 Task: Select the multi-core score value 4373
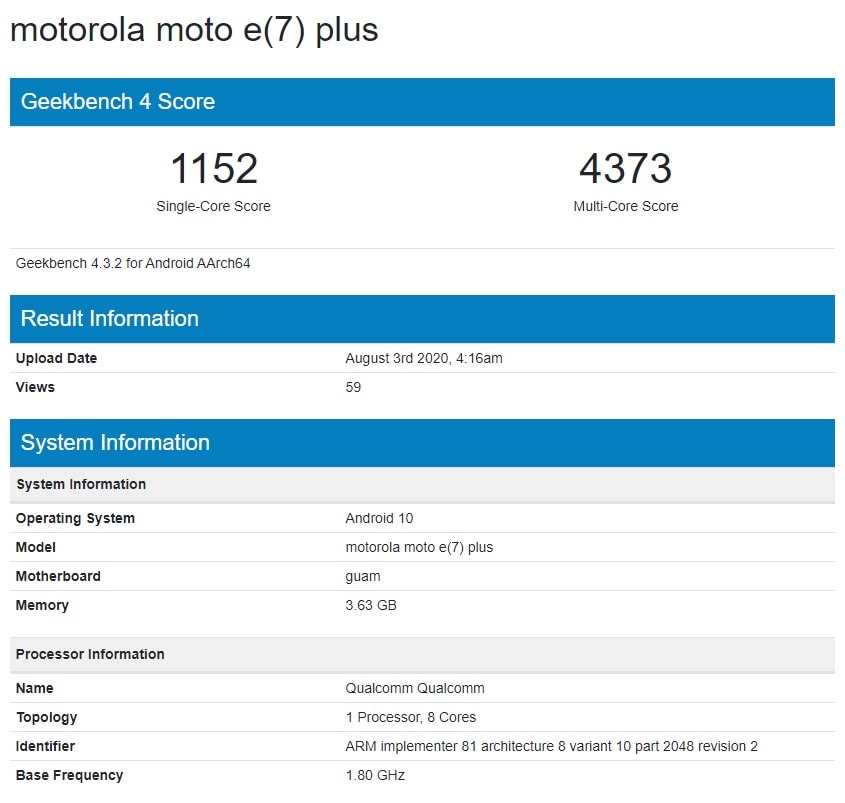click(x=626, y=168)
